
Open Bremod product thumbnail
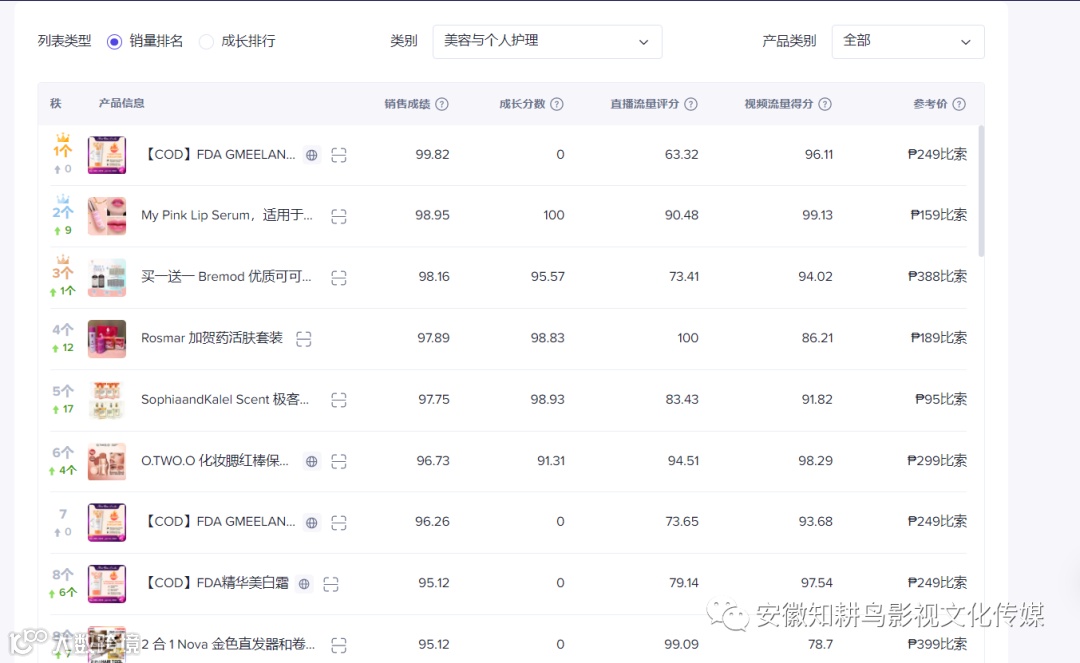(x=107, y=277)
